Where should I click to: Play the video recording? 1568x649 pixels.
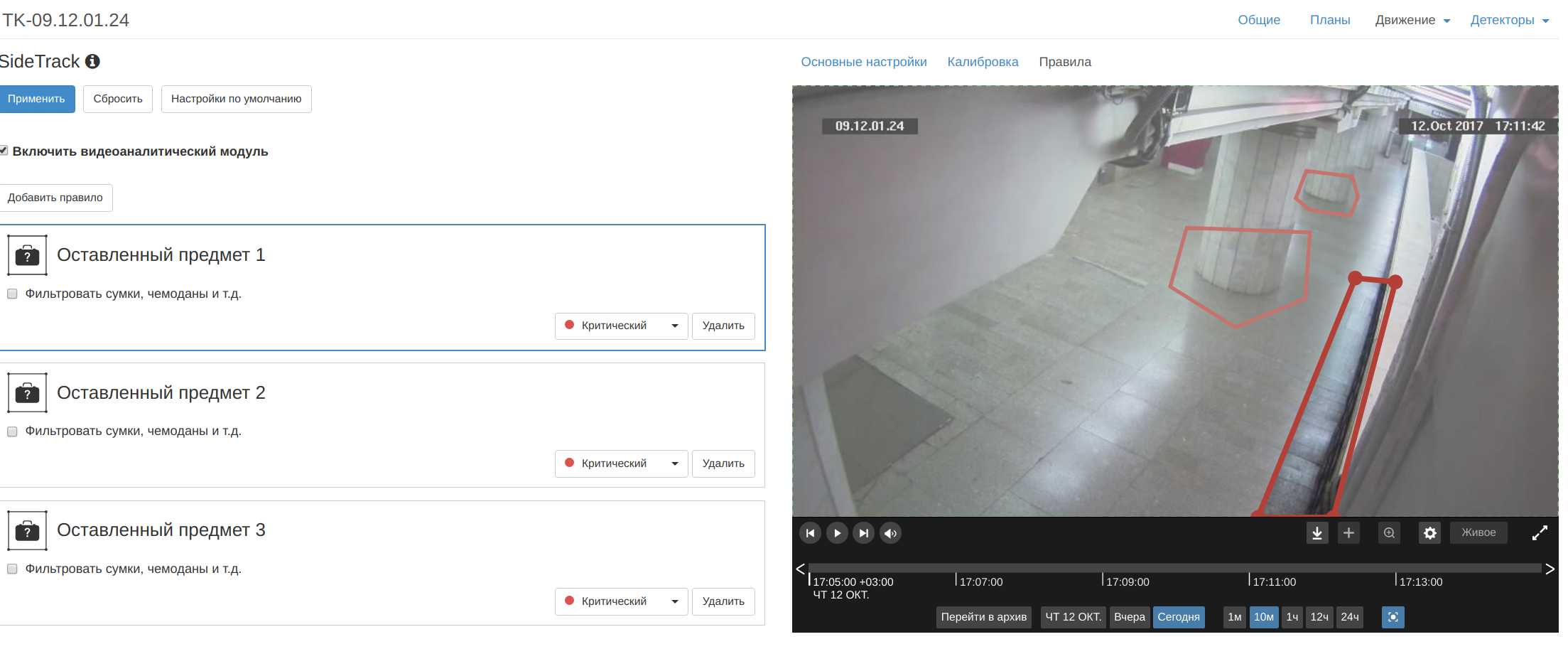pos(837,533)
